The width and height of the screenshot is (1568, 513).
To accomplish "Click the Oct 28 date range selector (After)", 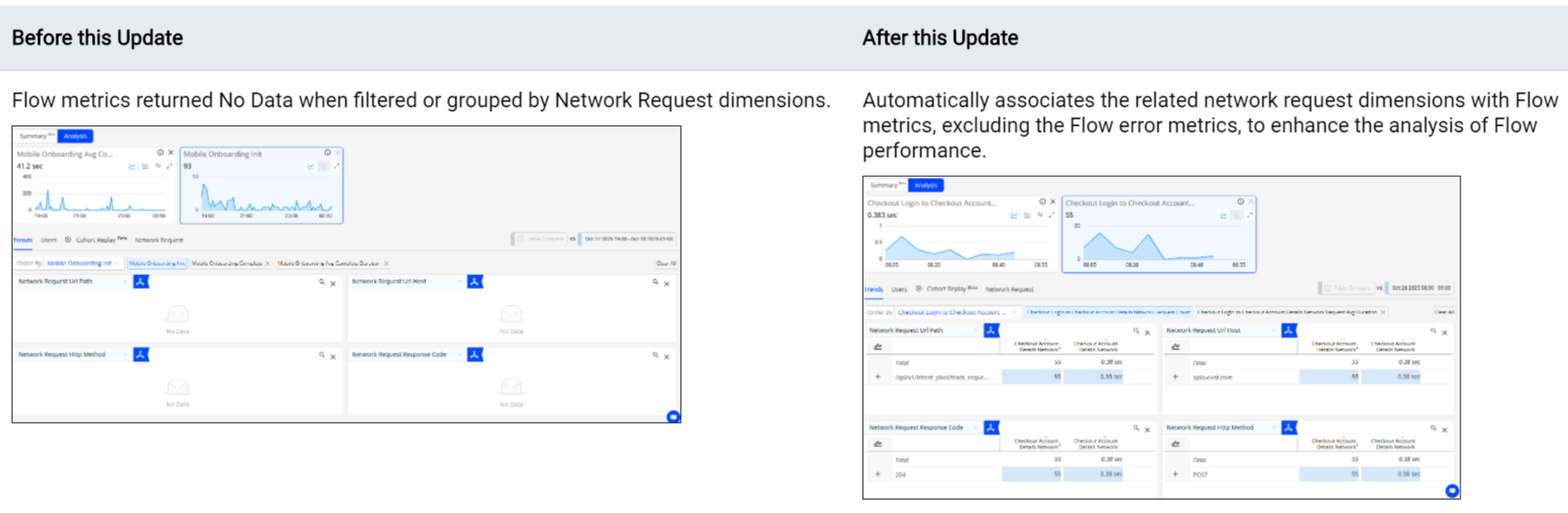I will (1421, 288).
